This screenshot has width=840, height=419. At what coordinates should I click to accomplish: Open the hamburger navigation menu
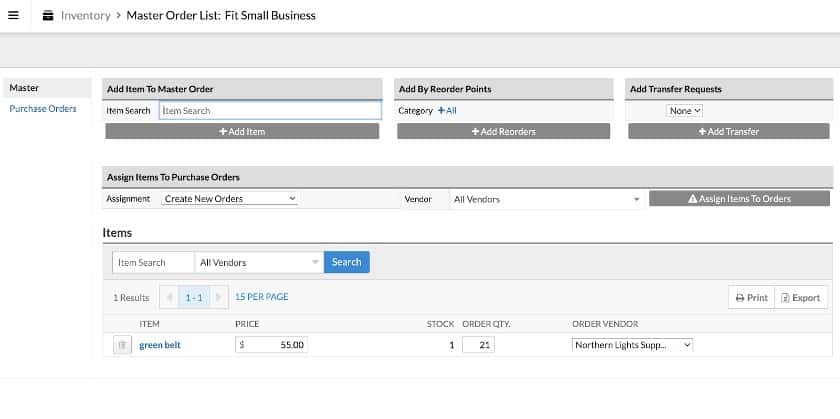click(x=13, y=15)
